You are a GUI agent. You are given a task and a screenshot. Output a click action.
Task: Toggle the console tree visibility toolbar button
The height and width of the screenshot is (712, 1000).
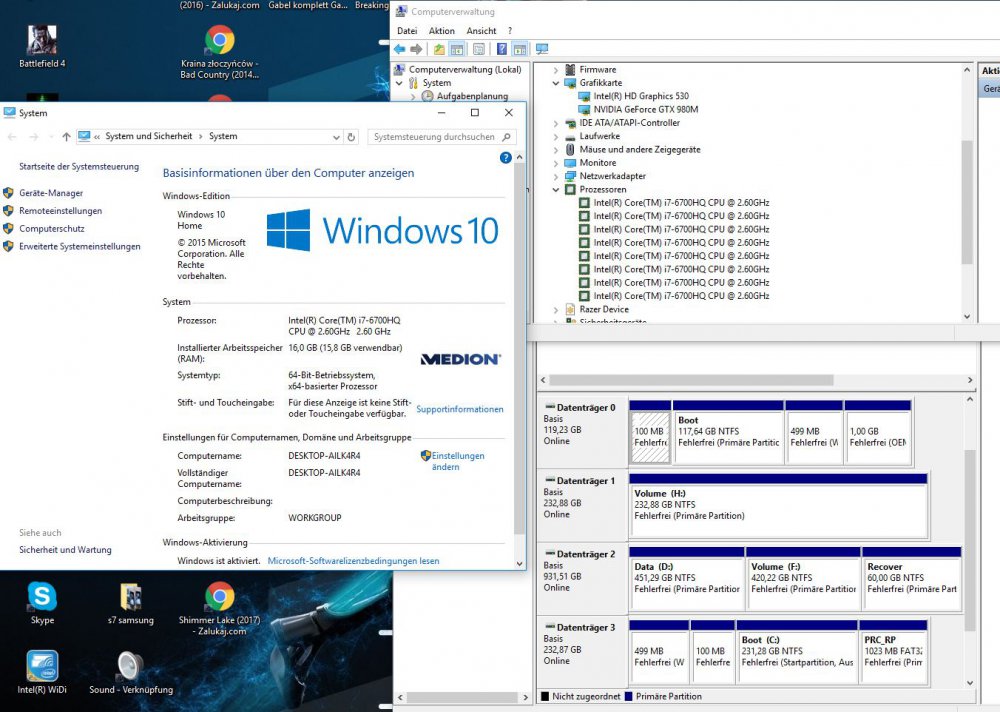458,48
